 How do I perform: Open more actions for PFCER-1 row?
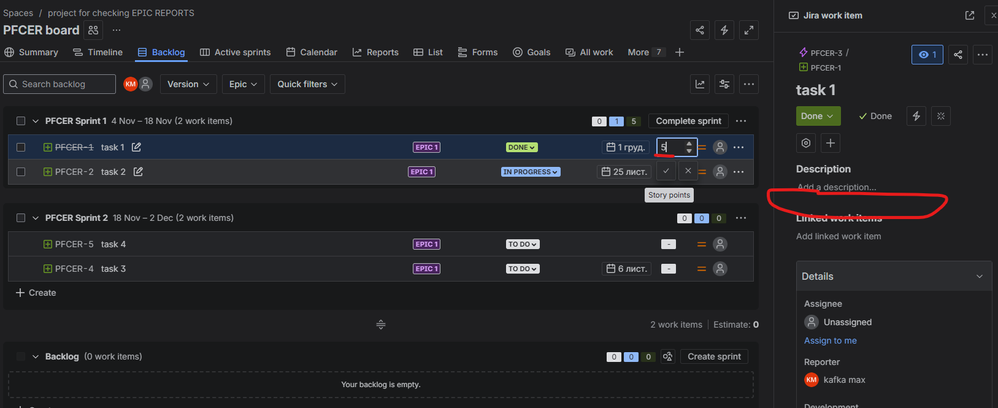pos(738,147)
